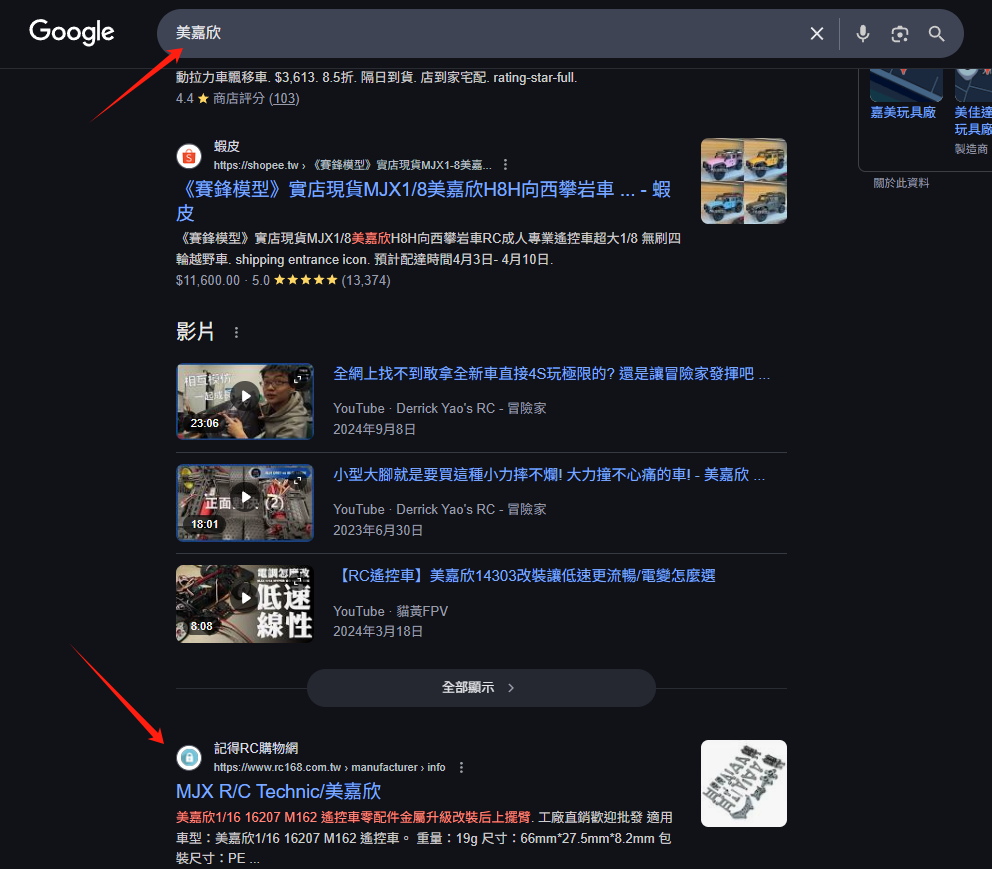The height and width of the screenshot is (869, 992).
Task: Open MJX R/C Technic/美嘉欣 result link
Action: pos(278,791)
